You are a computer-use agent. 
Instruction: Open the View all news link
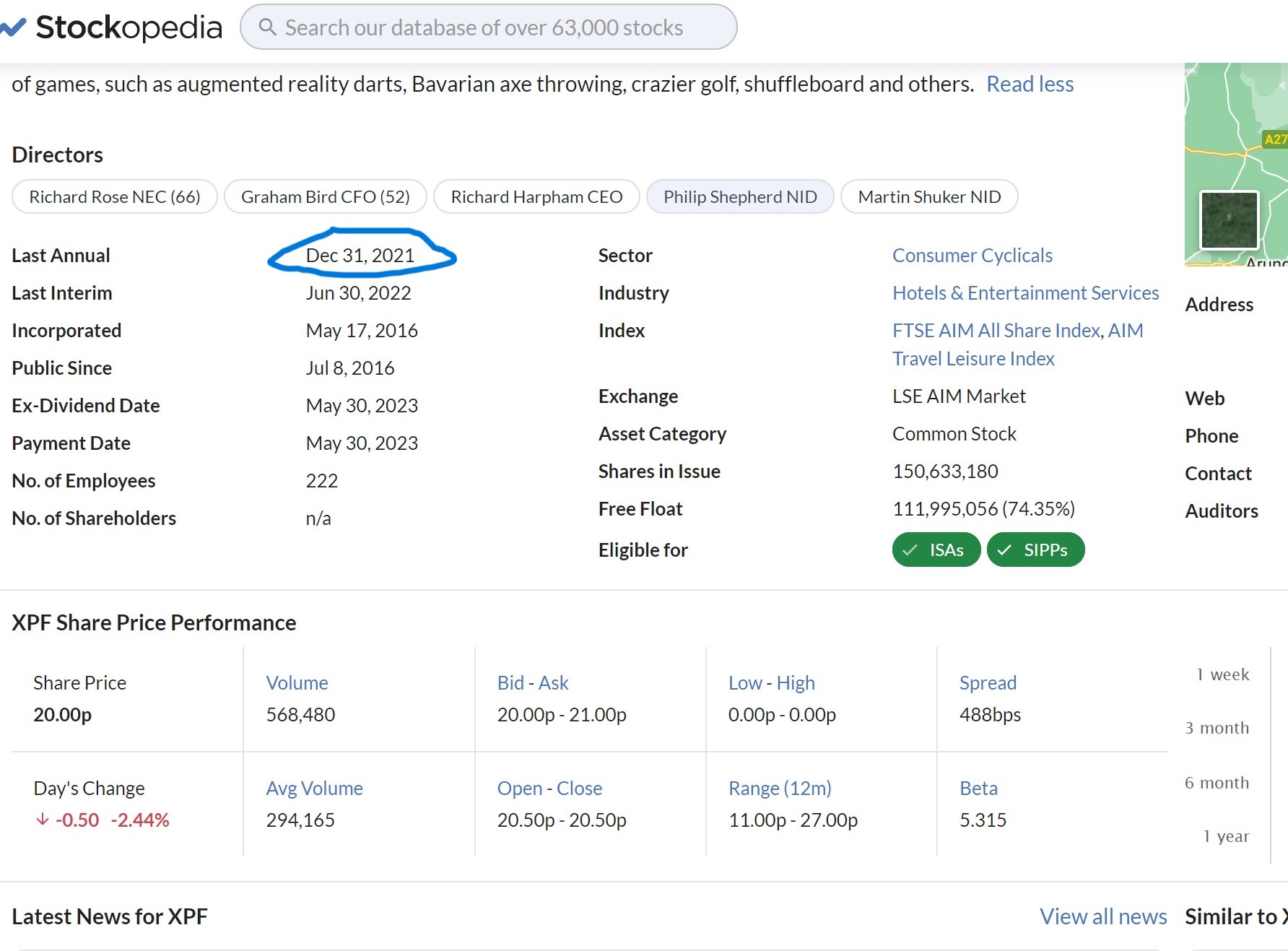coord(1102,916)
